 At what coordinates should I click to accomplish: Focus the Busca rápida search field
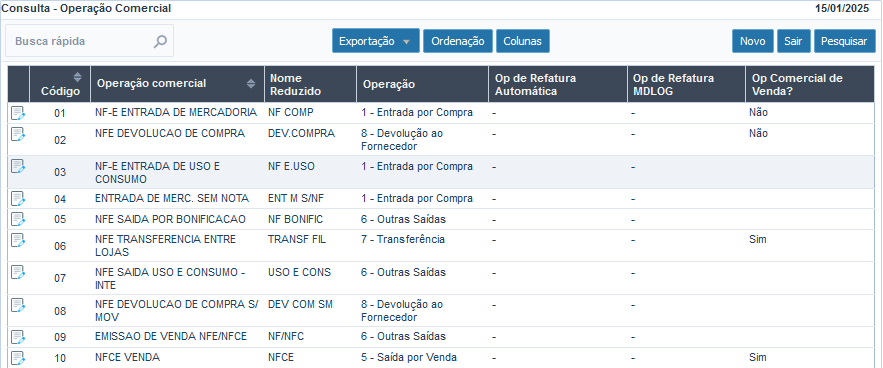[90, 41]
